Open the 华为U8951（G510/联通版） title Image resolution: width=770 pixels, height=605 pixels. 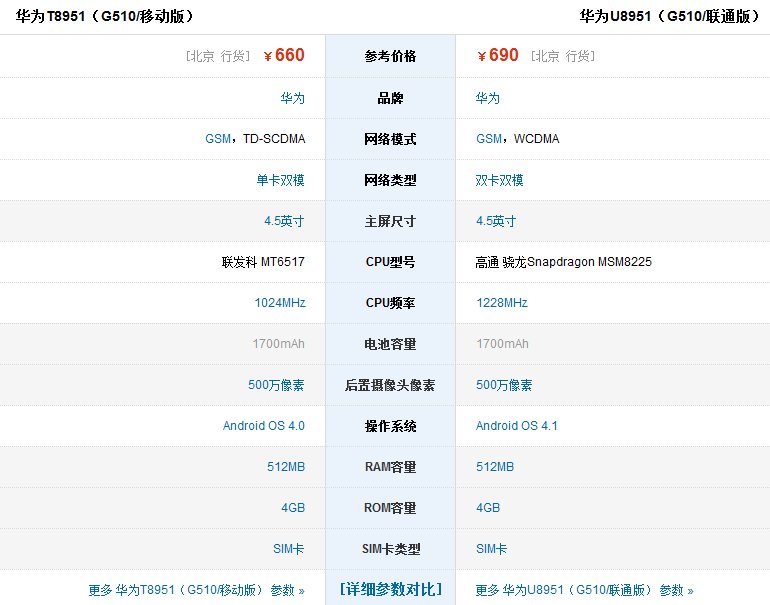[x=670, y=16]
